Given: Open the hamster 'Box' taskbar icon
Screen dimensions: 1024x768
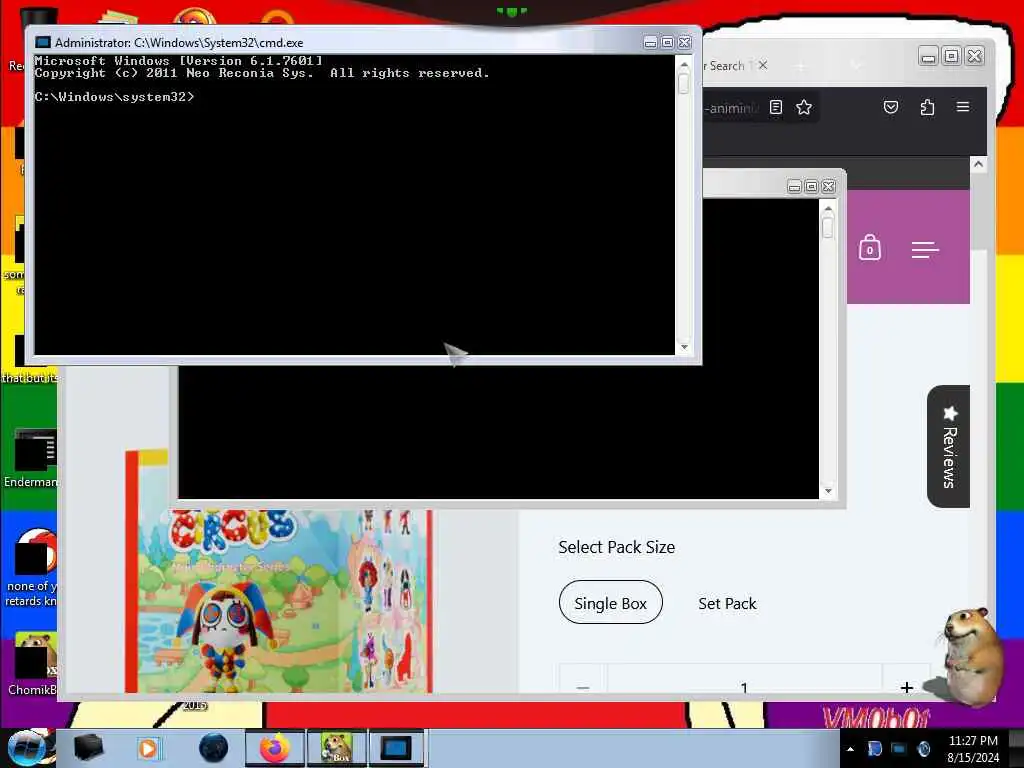Looking at the screenshot, I should pos(336,748).
